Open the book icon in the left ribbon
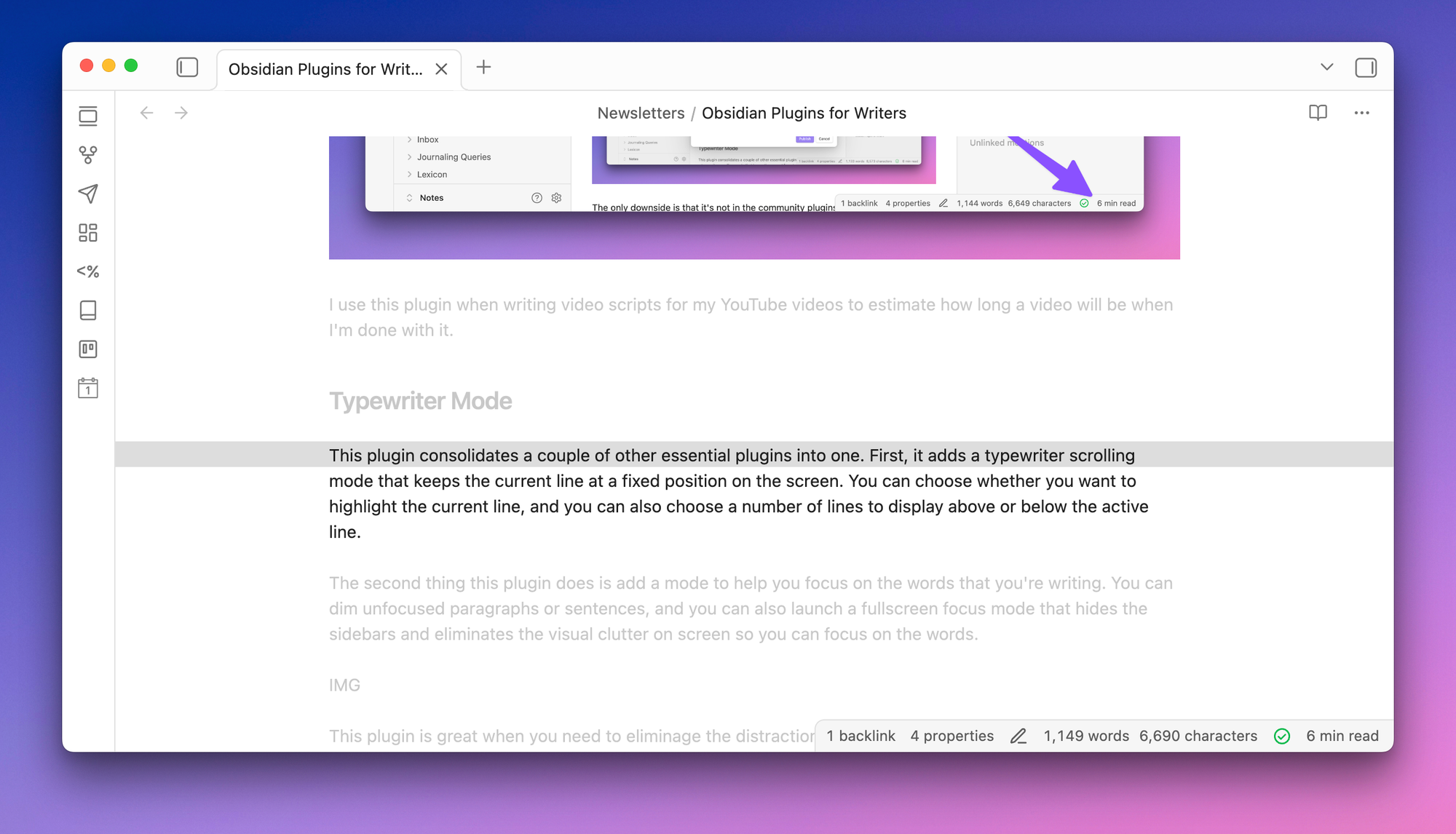This screenshot has height=834, width=1456. pos(88,311)
